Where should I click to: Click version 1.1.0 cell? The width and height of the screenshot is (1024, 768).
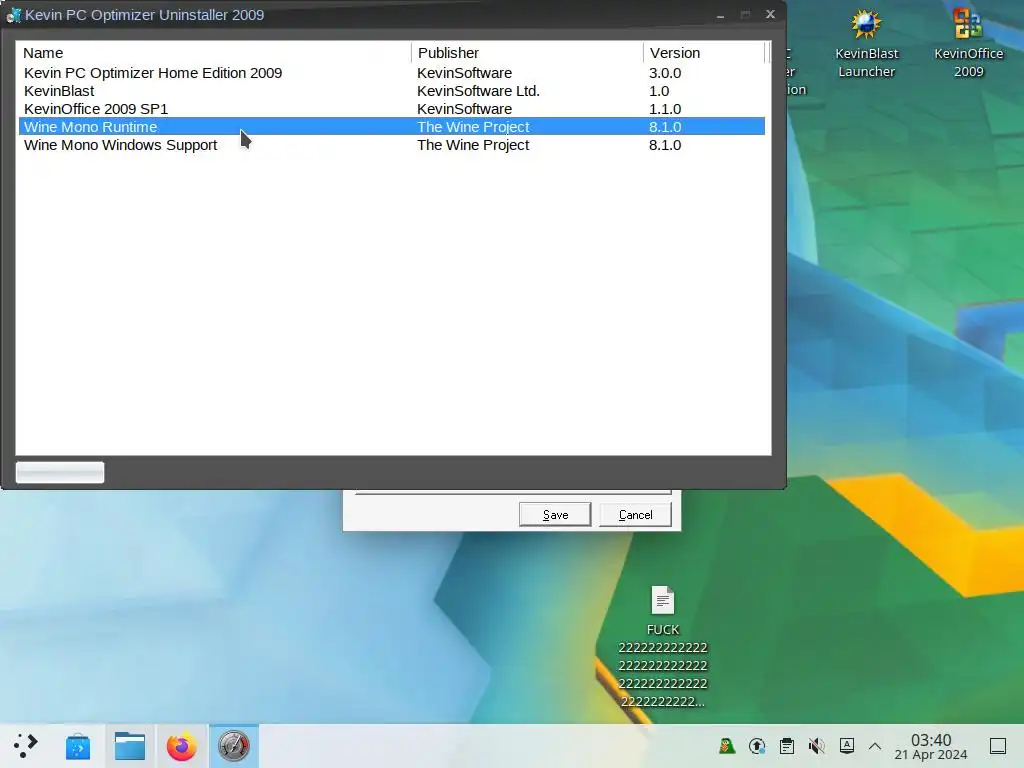pos(665,109)
